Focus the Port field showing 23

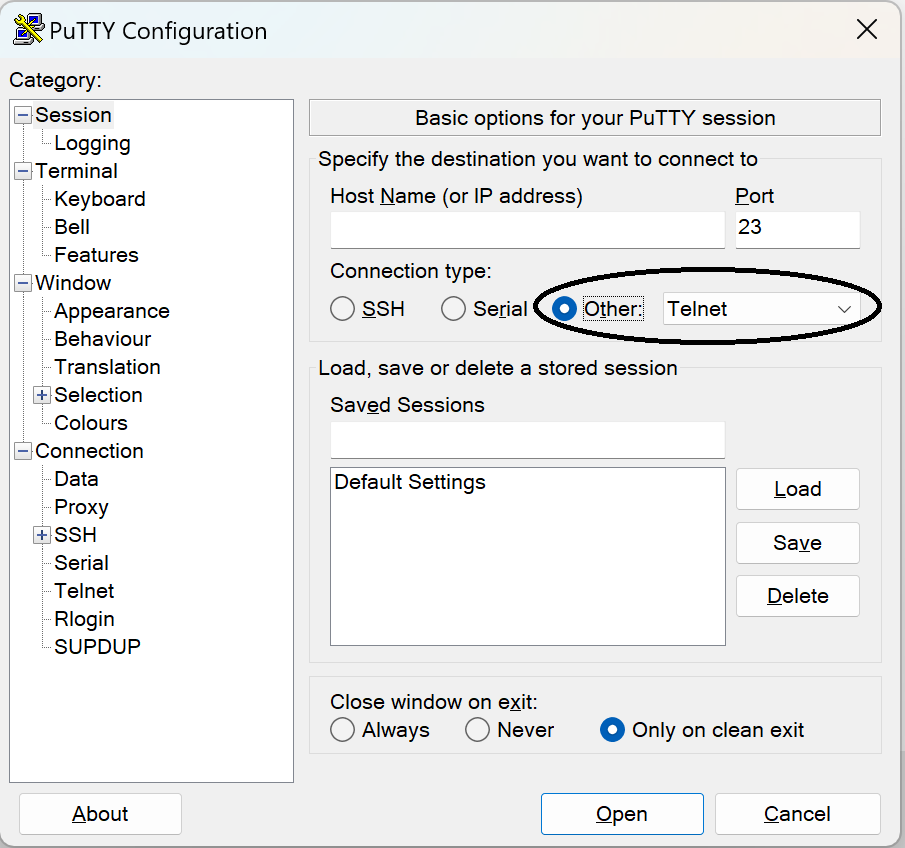(x=798, y=229)
